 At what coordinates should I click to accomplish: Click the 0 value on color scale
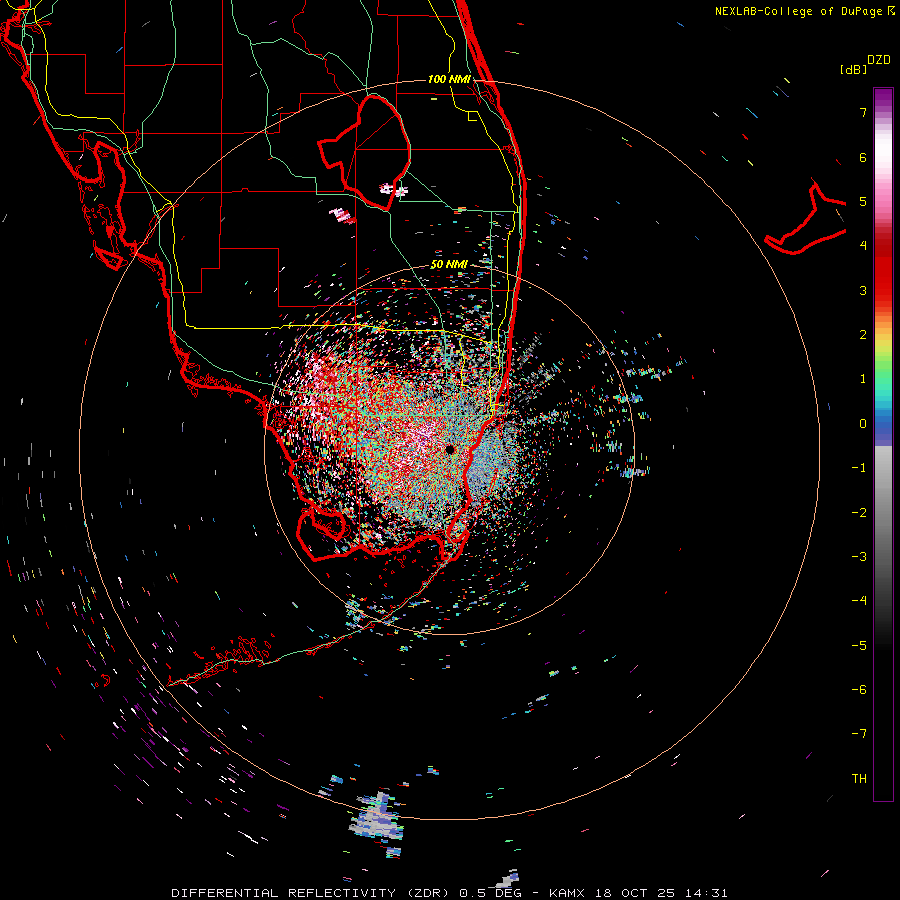863,424
